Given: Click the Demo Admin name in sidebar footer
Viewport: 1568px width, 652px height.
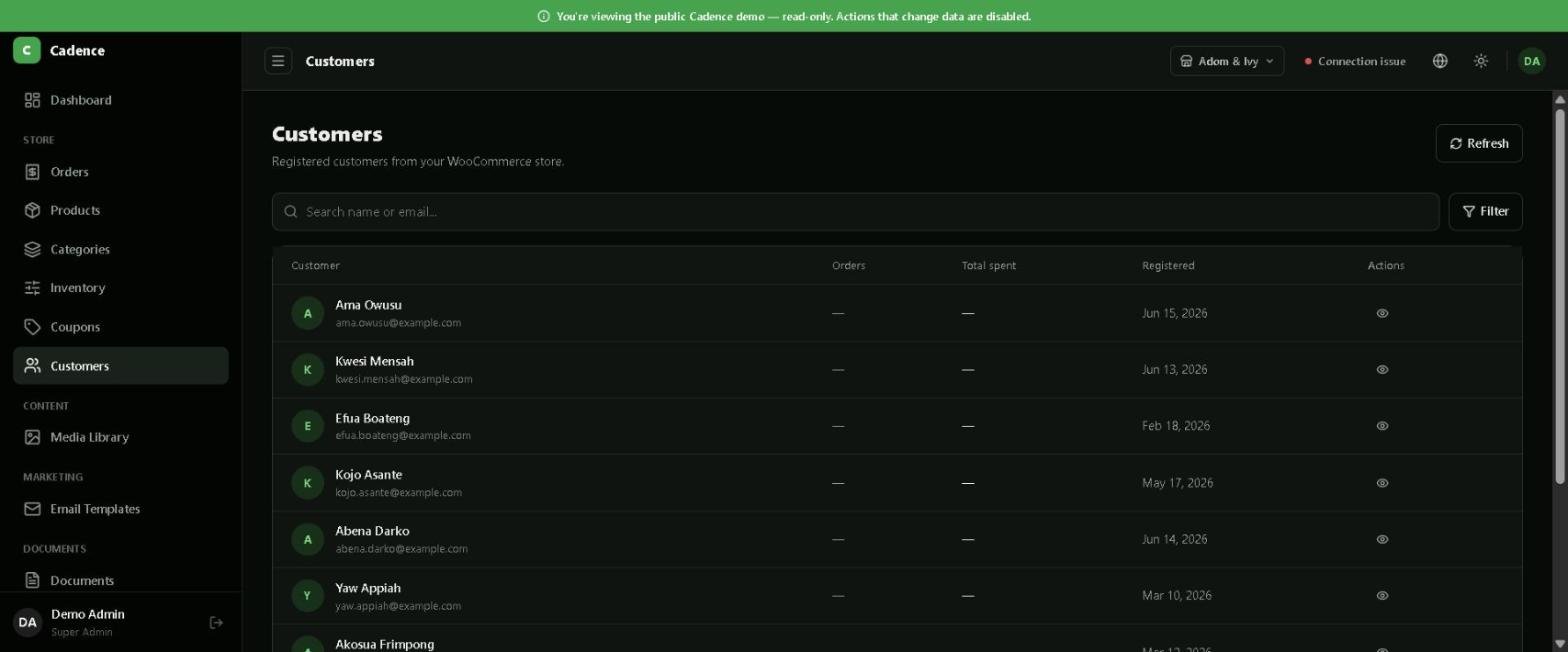Looking at the screenshot, I should tap(88, 614).
